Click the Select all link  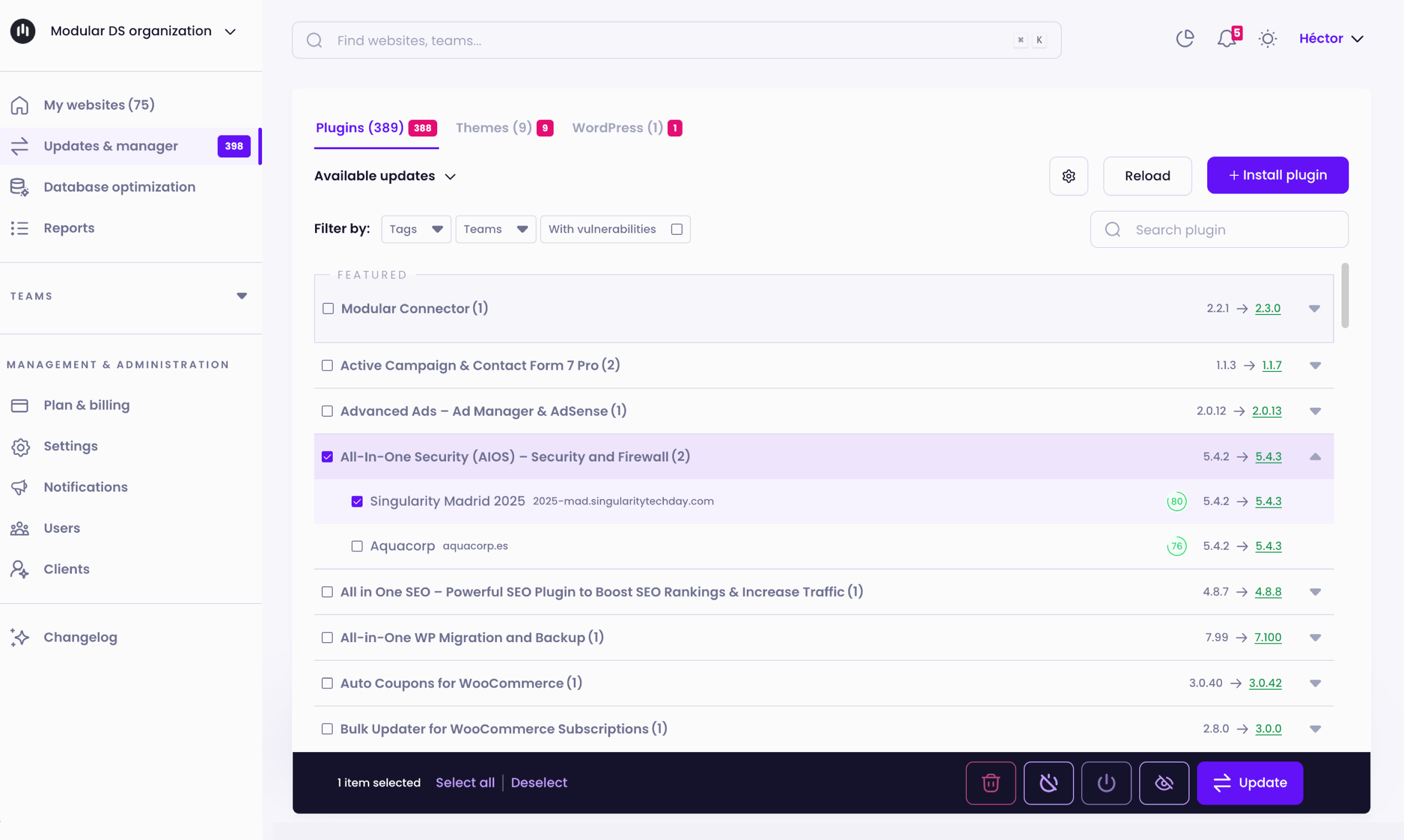click(465, 783)
